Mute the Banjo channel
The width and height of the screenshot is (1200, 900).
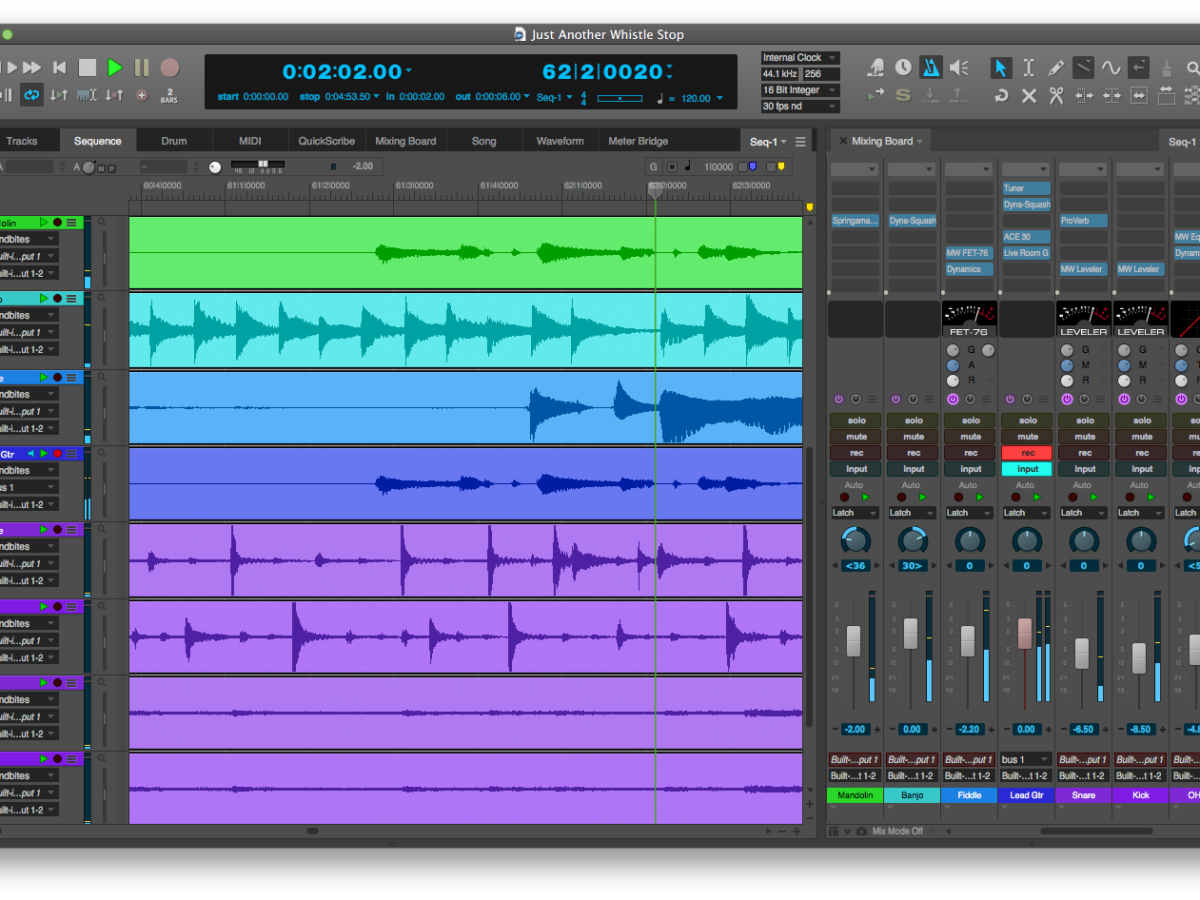point(913,437)
